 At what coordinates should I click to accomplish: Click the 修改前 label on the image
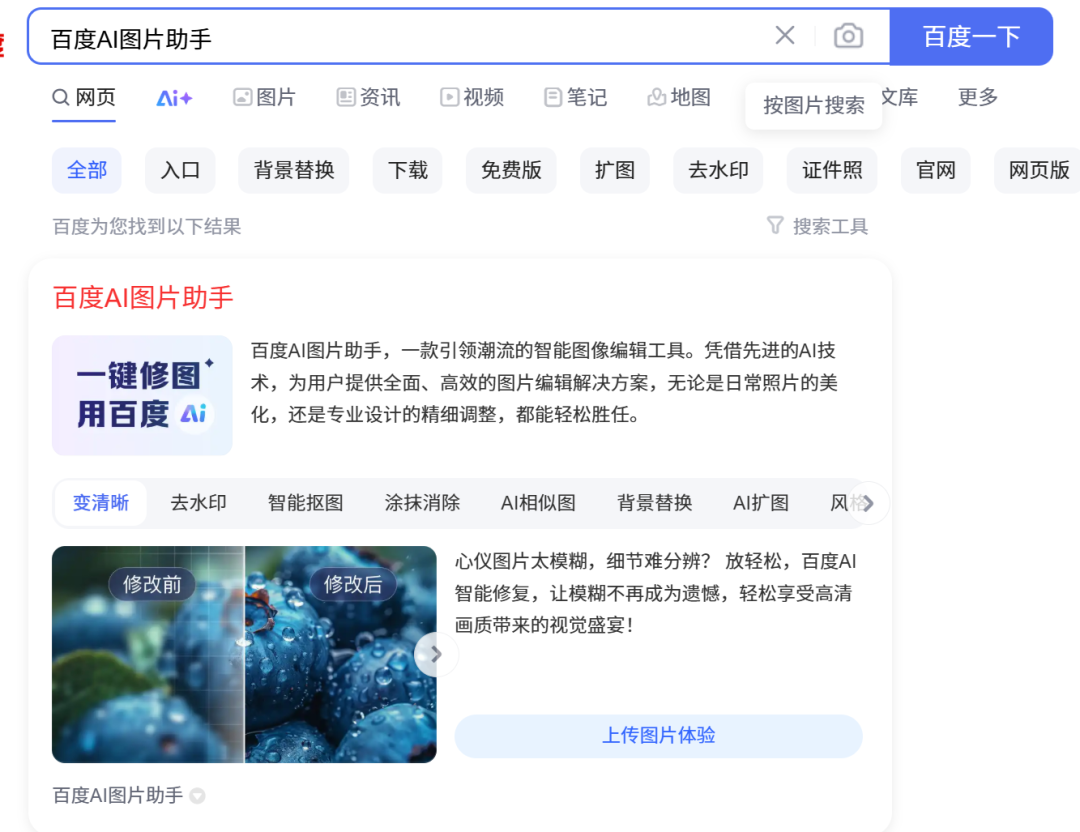152,585
